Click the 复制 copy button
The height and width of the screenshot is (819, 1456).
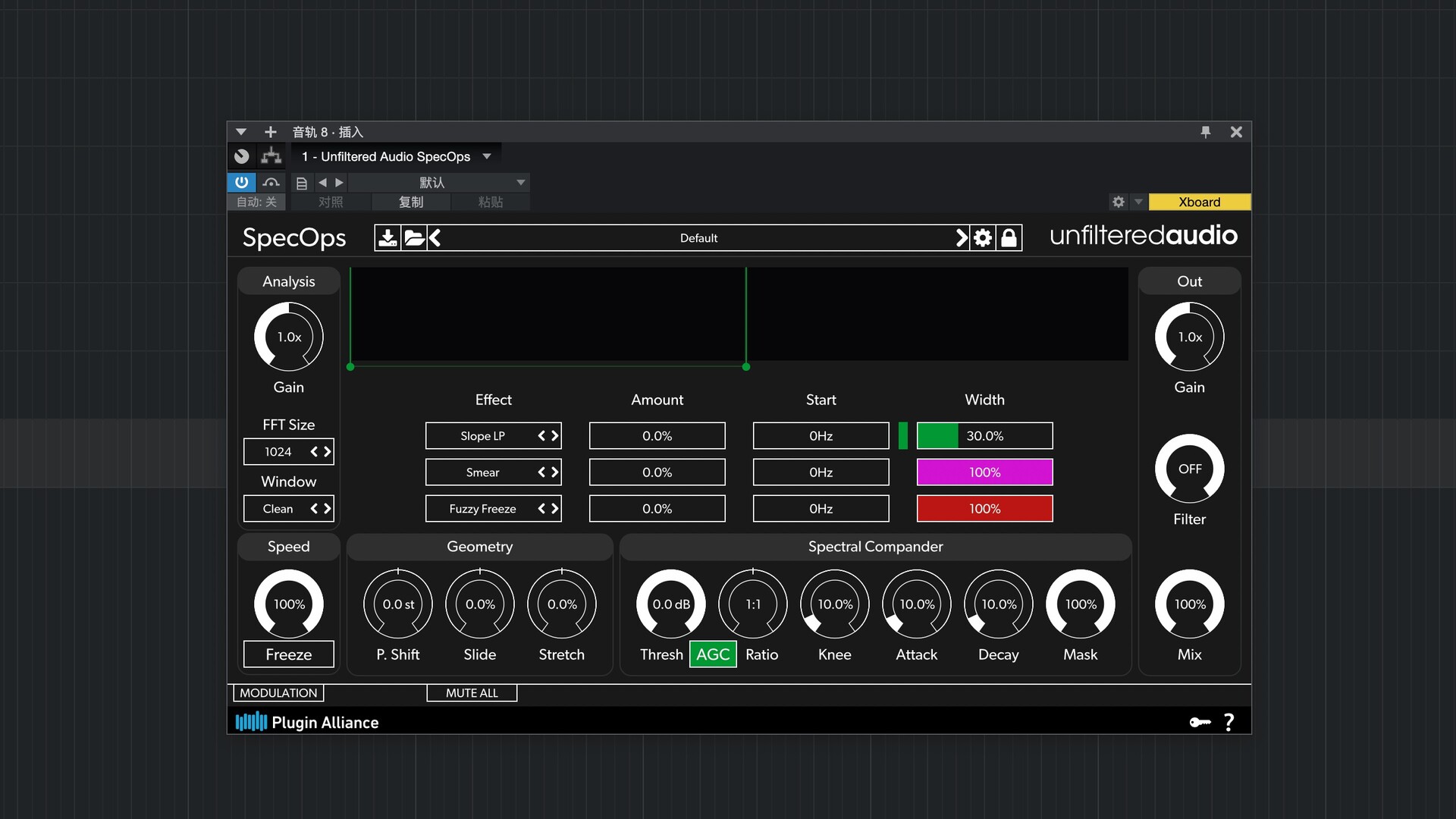tap(411, 202)
